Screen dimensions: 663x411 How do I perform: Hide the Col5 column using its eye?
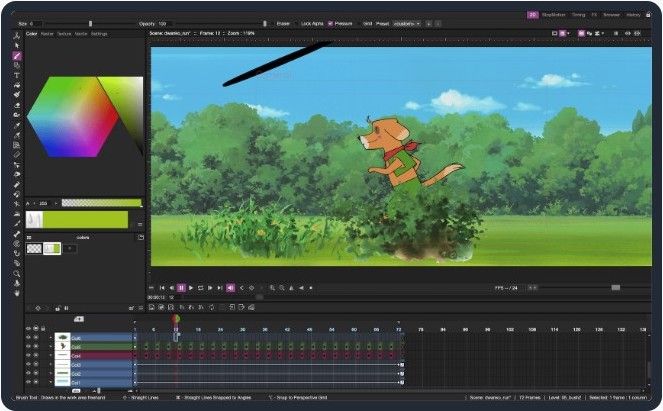point(28,346)
